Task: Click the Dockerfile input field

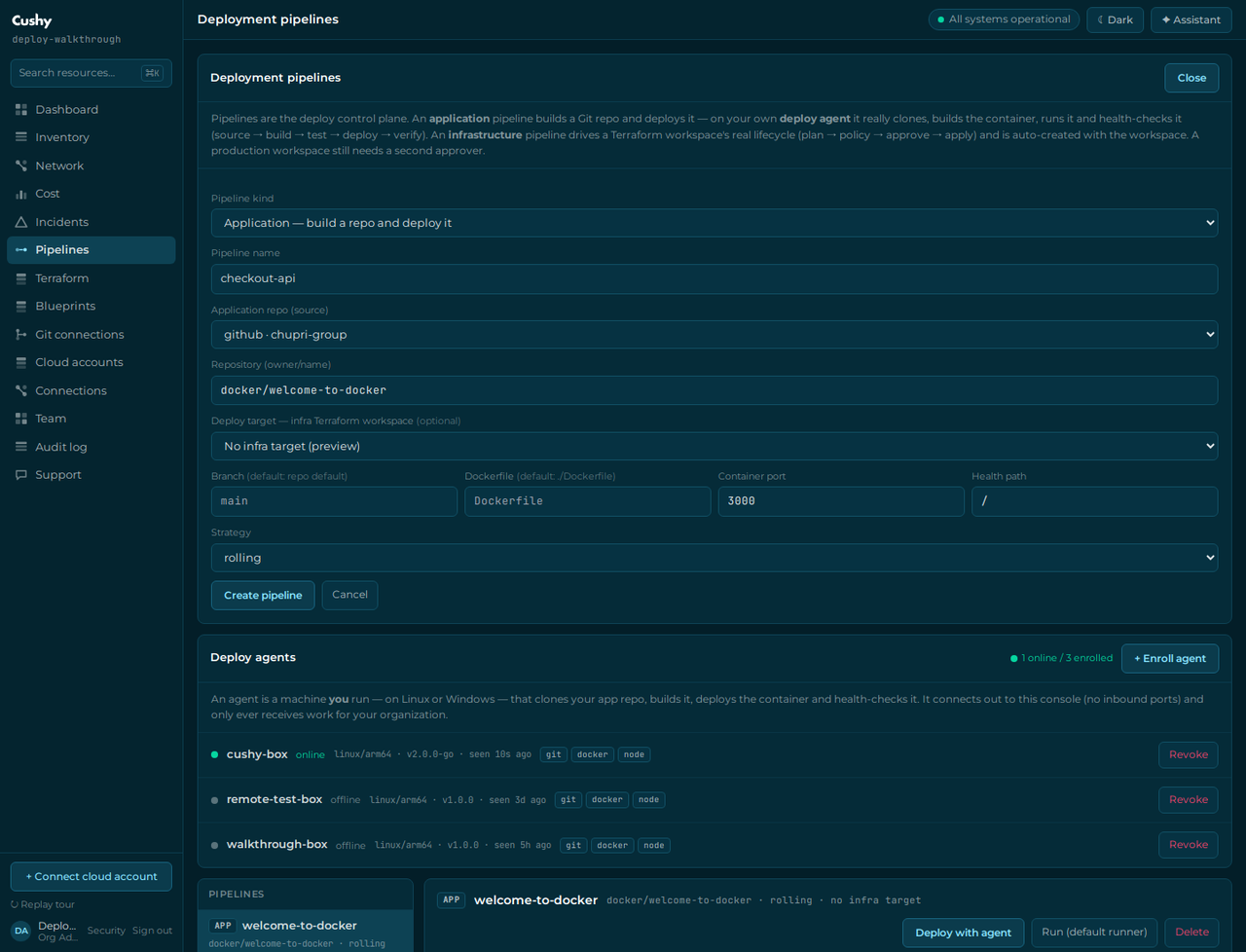Action: click(x=588, y=501)
